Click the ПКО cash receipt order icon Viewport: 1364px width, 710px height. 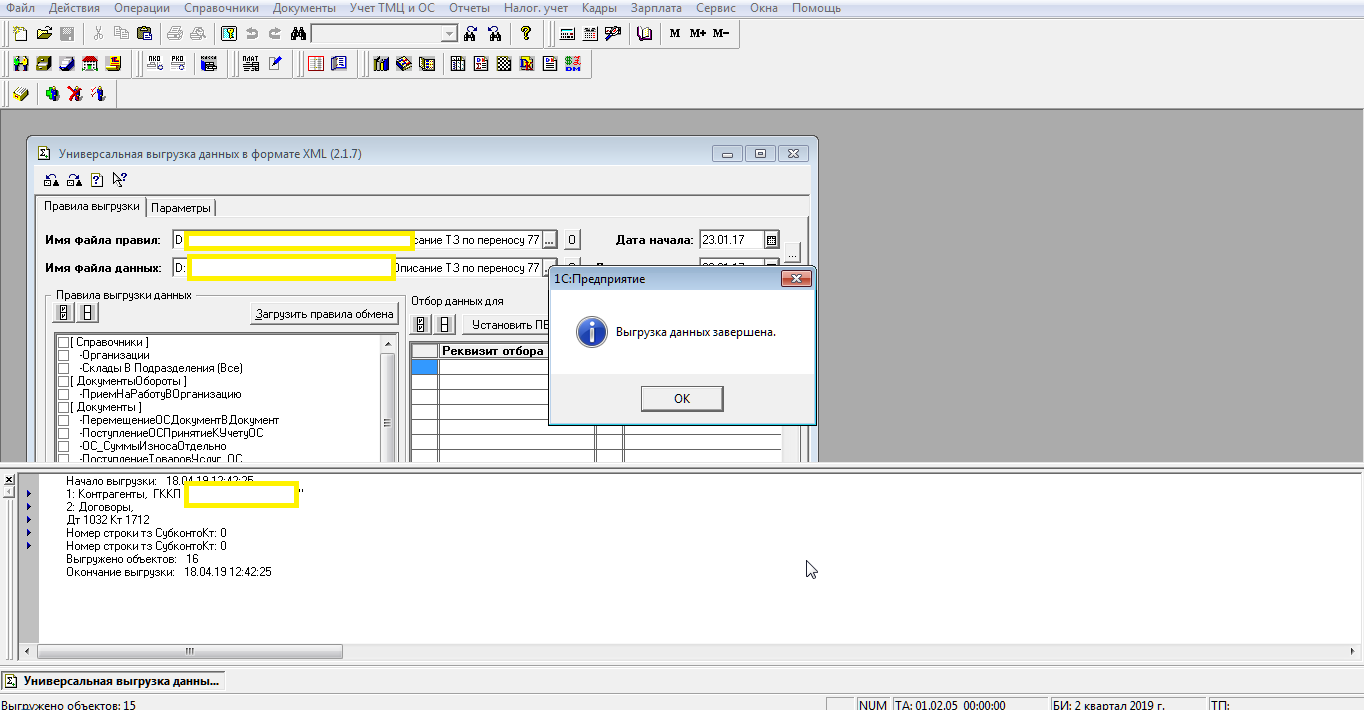[x=155, y=64]
